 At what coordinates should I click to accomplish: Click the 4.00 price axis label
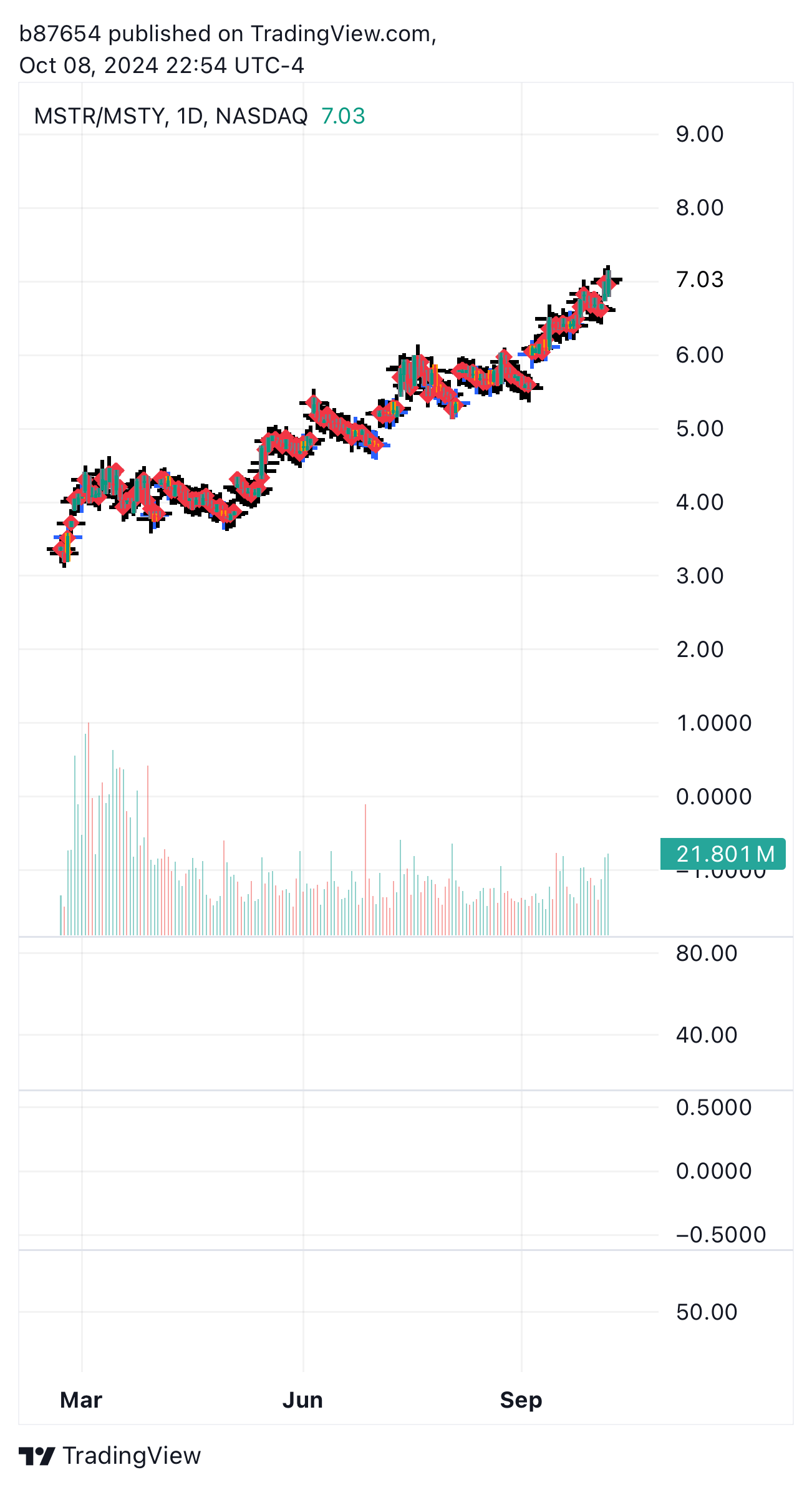[x=700, y=502]
